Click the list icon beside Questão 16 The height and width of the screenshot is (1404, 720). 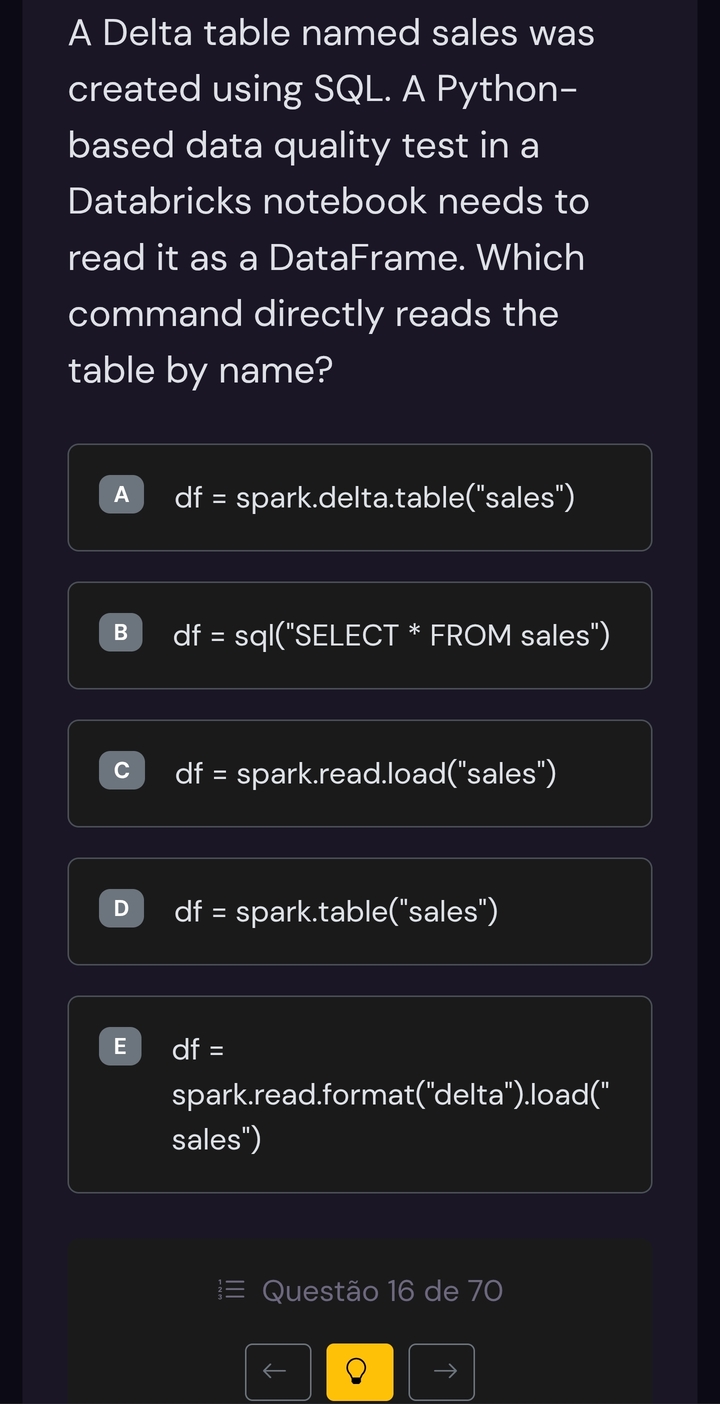pos(231,1291)
